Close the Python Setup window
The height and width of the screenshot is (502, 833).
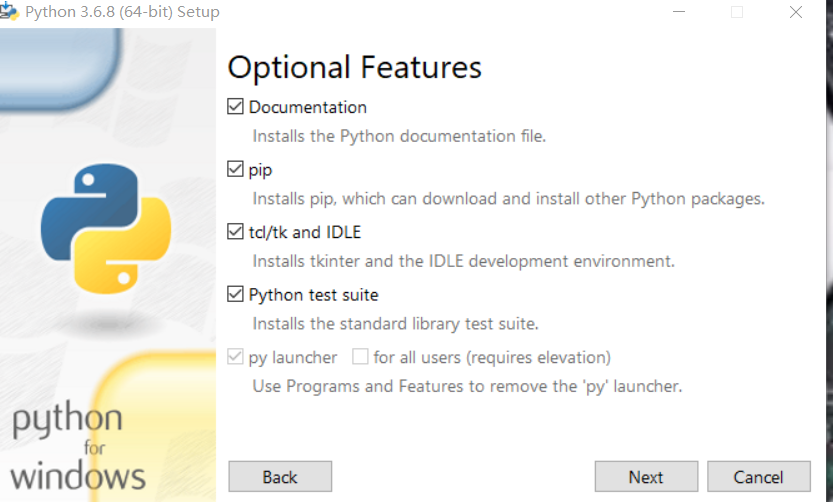(796, 13)
